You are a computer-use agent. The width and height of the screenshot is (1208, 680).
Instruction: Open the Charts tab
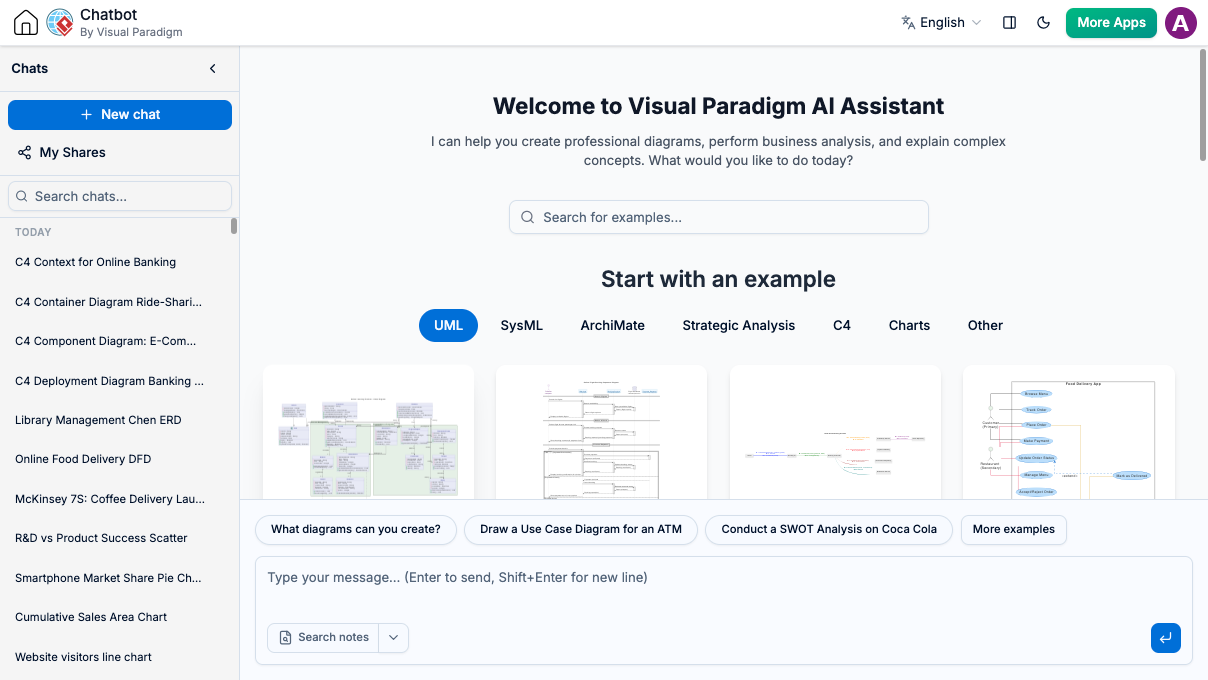910,326
